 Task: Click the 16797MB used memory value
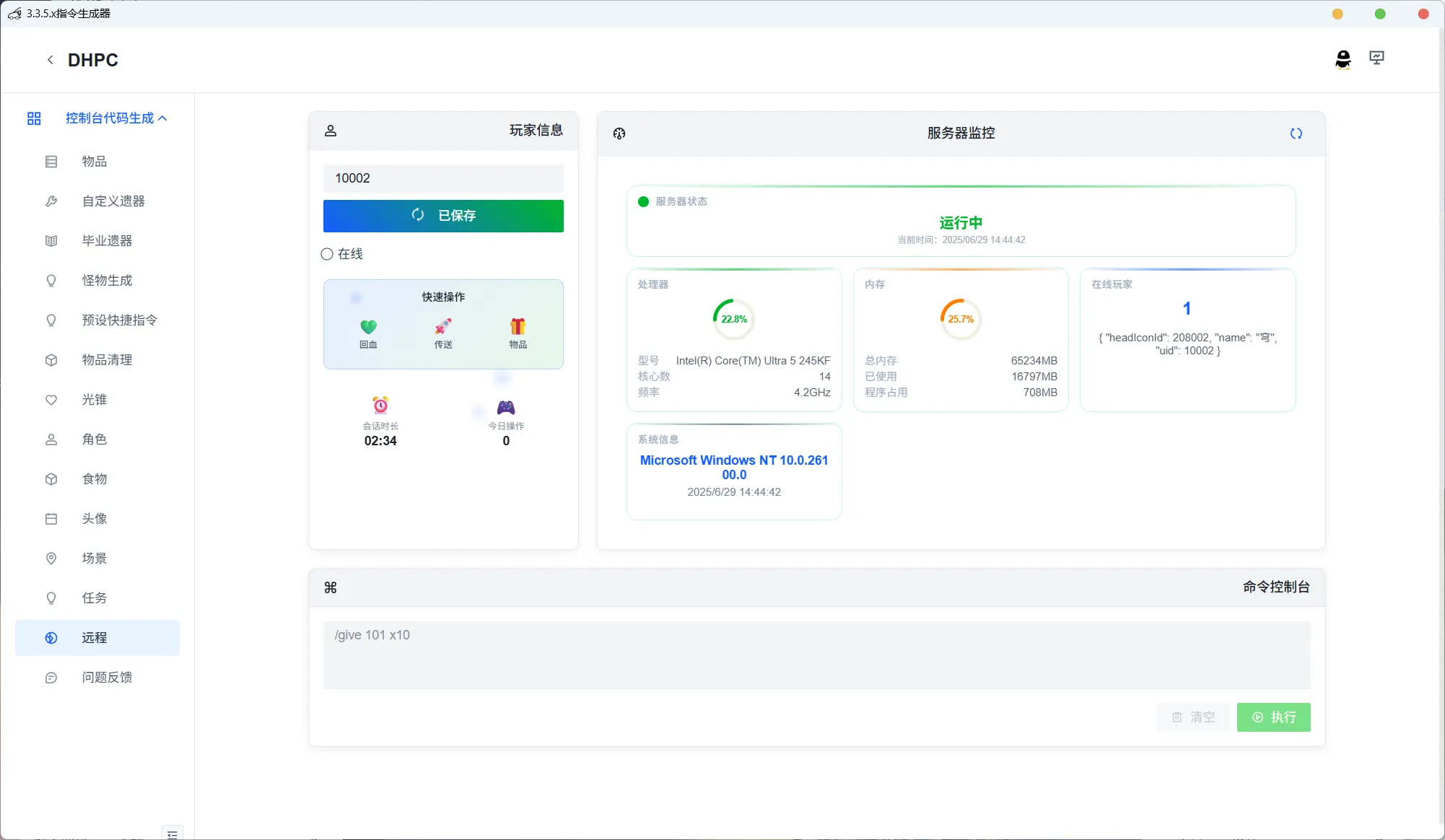pos(1034,377)
